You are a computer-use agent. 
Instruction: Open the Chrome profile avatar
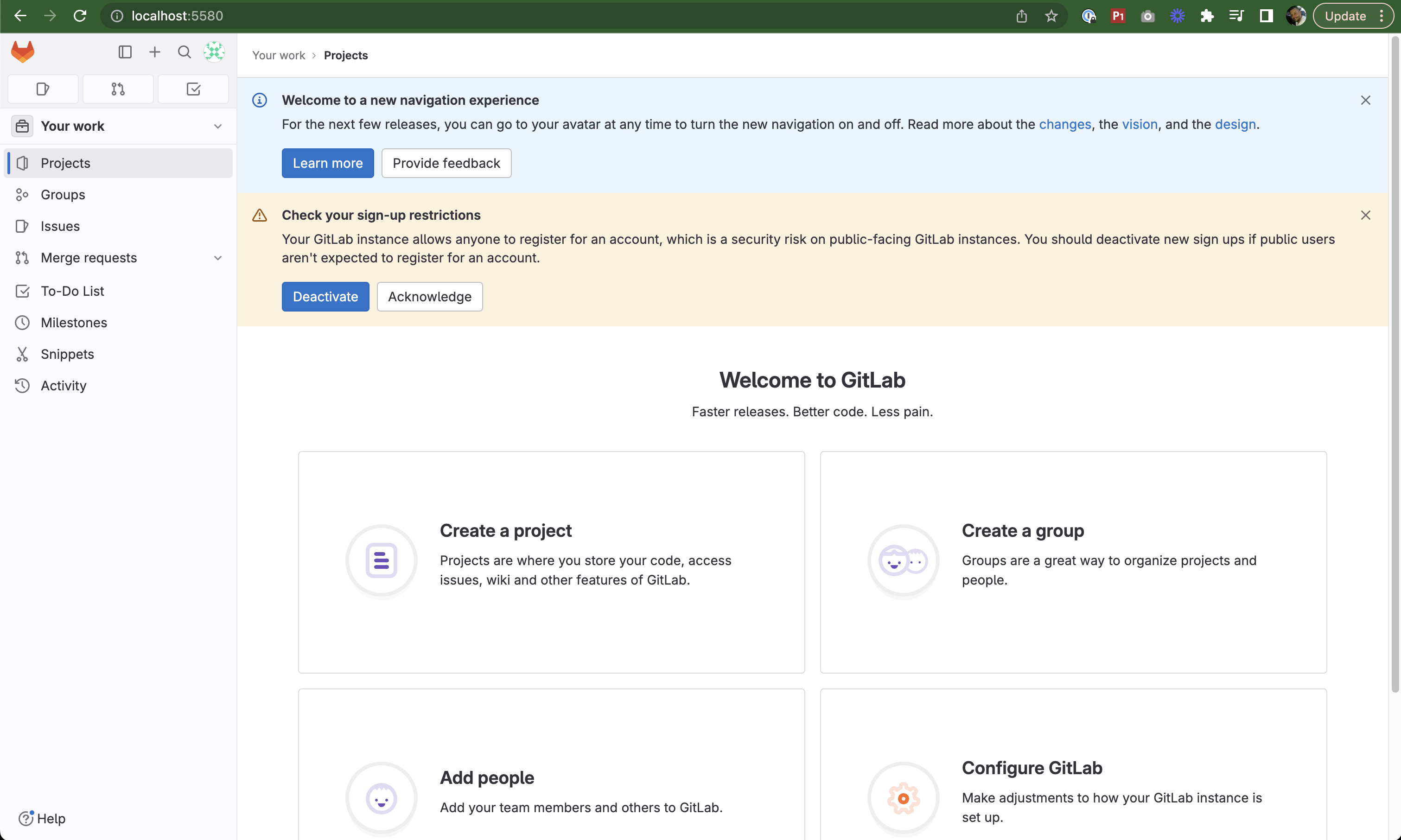(x=1296, y=16)
